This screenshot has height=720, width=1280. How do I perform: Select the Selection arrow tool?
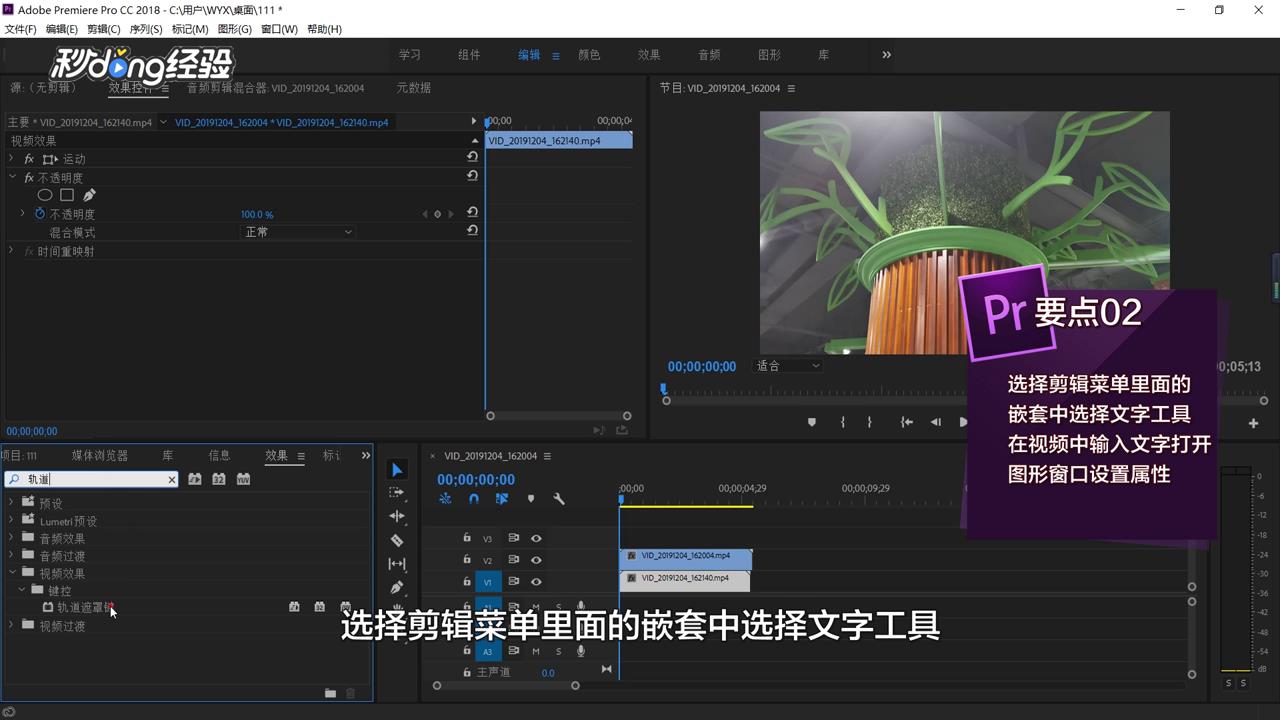click(x=397, y=470)
